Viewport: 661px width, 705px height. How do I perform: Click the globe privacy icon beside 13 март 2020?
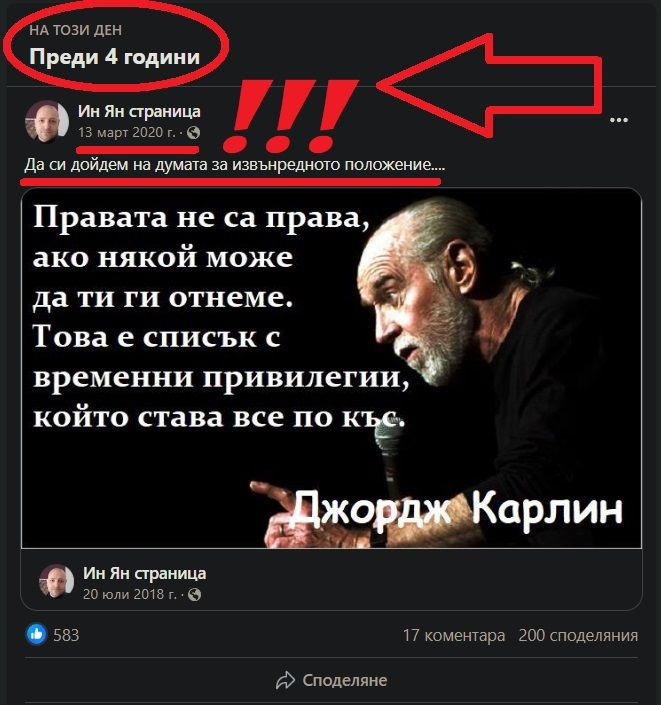193,133
